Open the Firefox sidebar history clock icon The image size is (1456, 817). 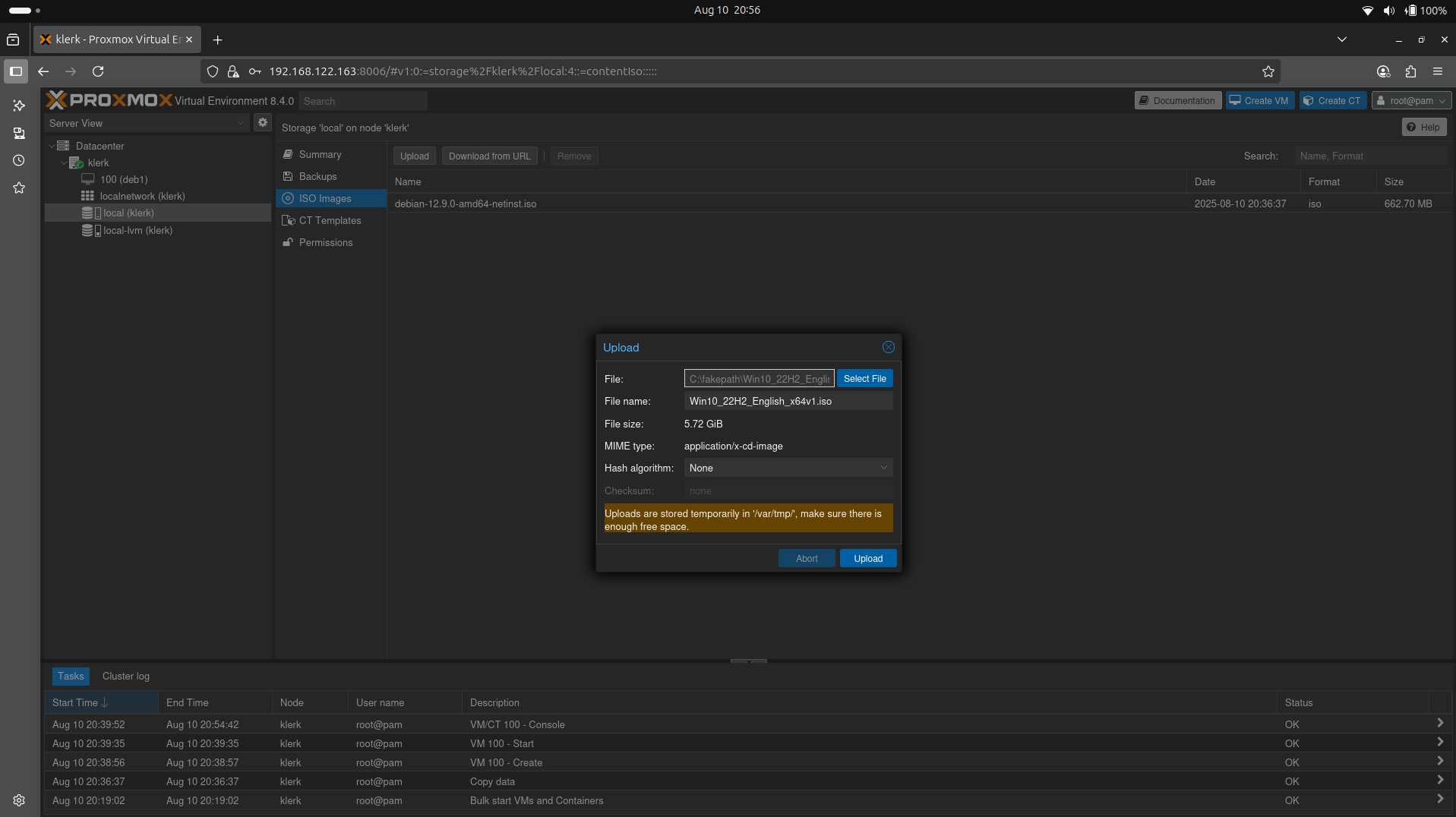[x=19, y=160]
